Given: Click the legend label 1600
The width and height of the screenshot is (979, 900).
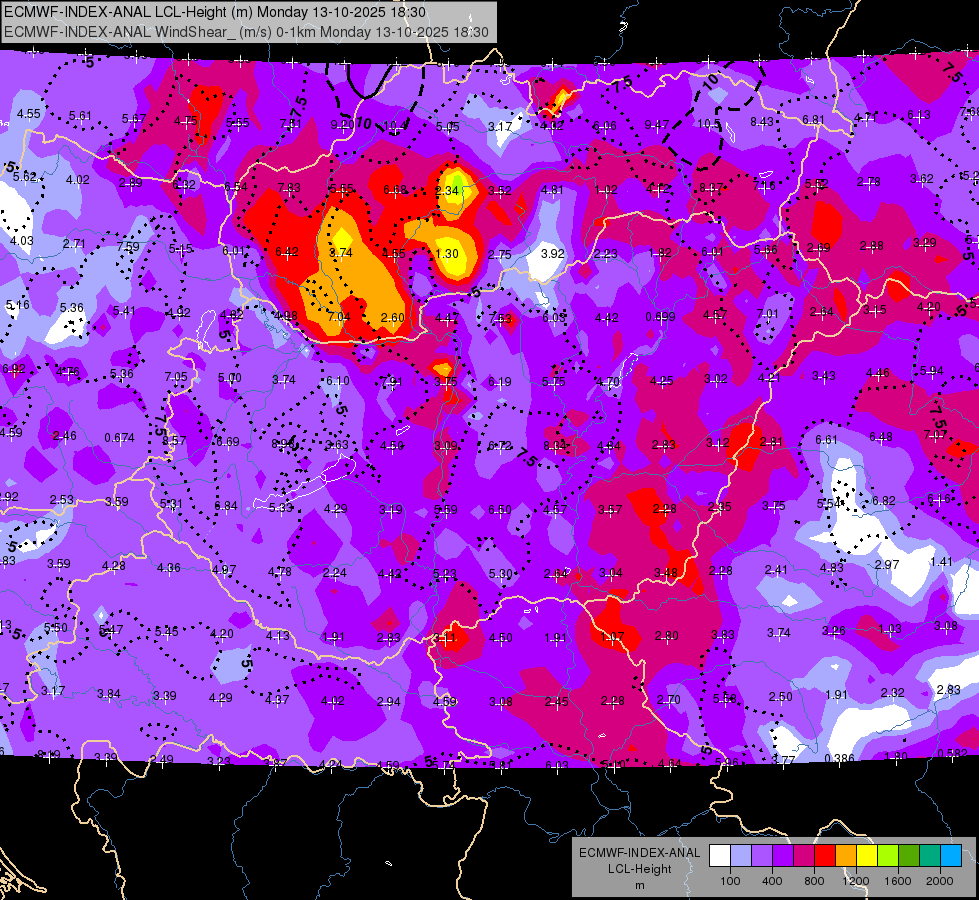Looking at the screenshot, I should click(897, 881).
